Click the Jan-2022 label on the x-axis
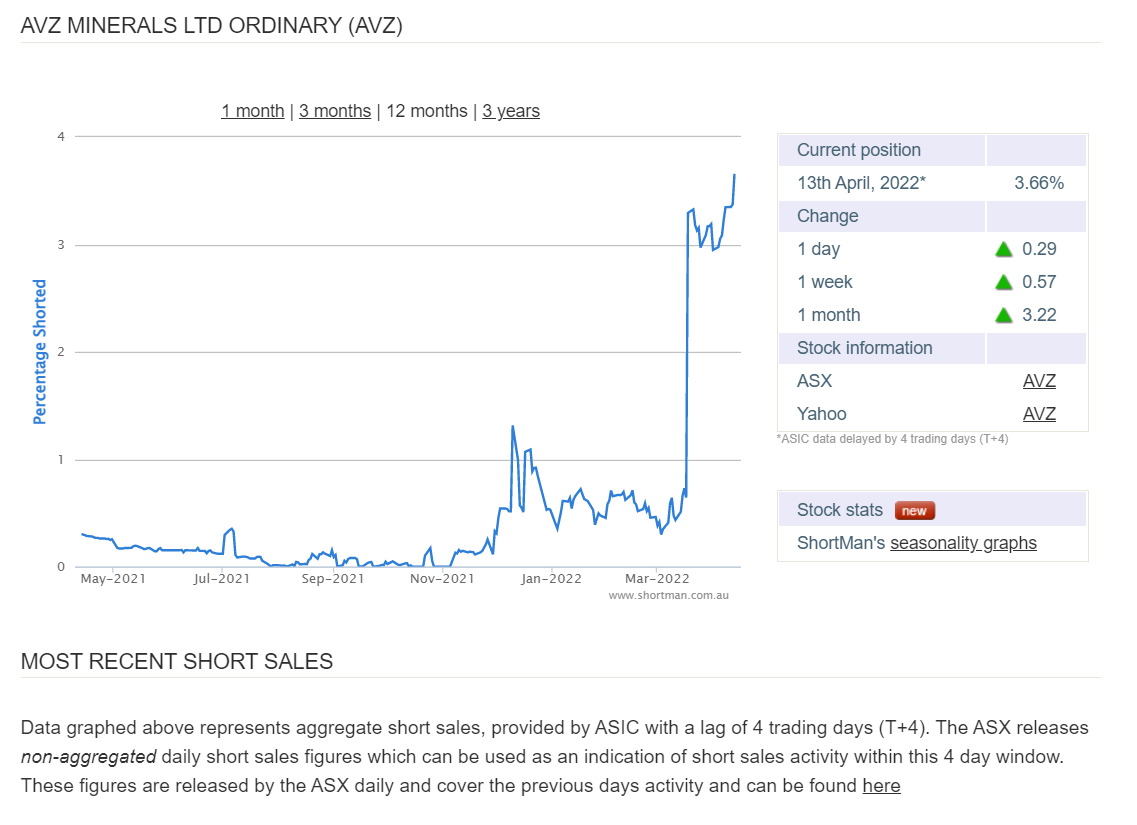Screen dimensions: 1137x825 551,578
